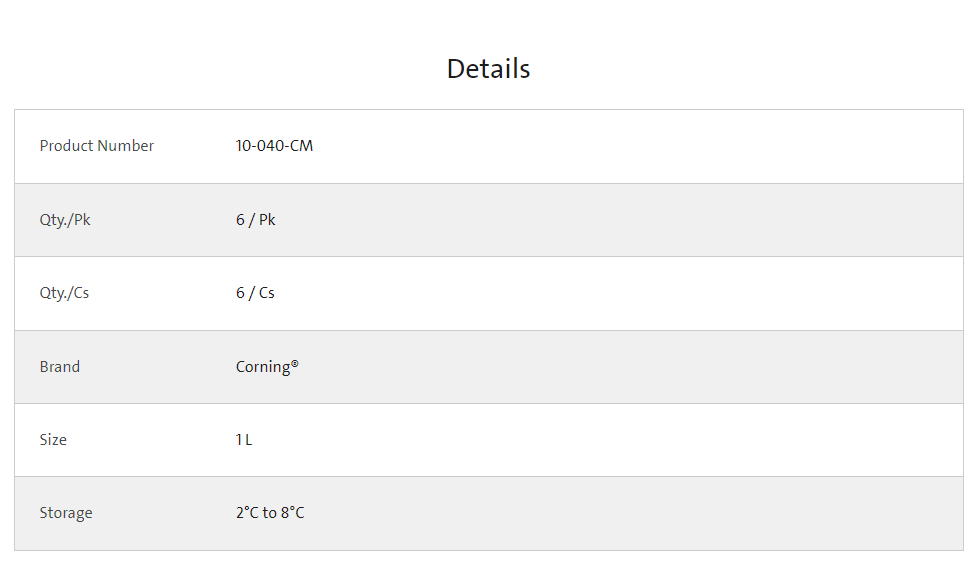
Task: Select the 10-040-CM product number value
Action: pyautogui.click(x=274, y=146)
